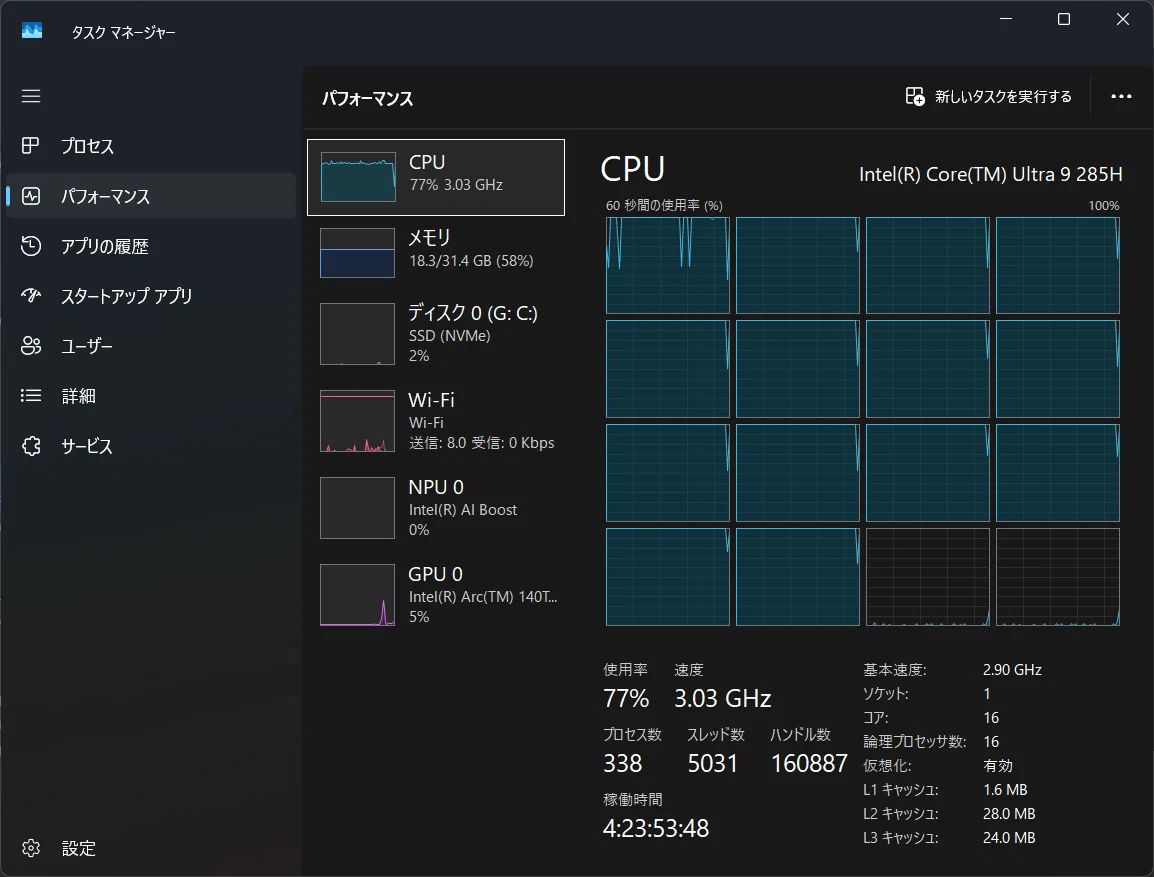Open 設定 at sidebar bottom
The width and height of the screenshot is (1154, 877).
[x=151, y=848]
